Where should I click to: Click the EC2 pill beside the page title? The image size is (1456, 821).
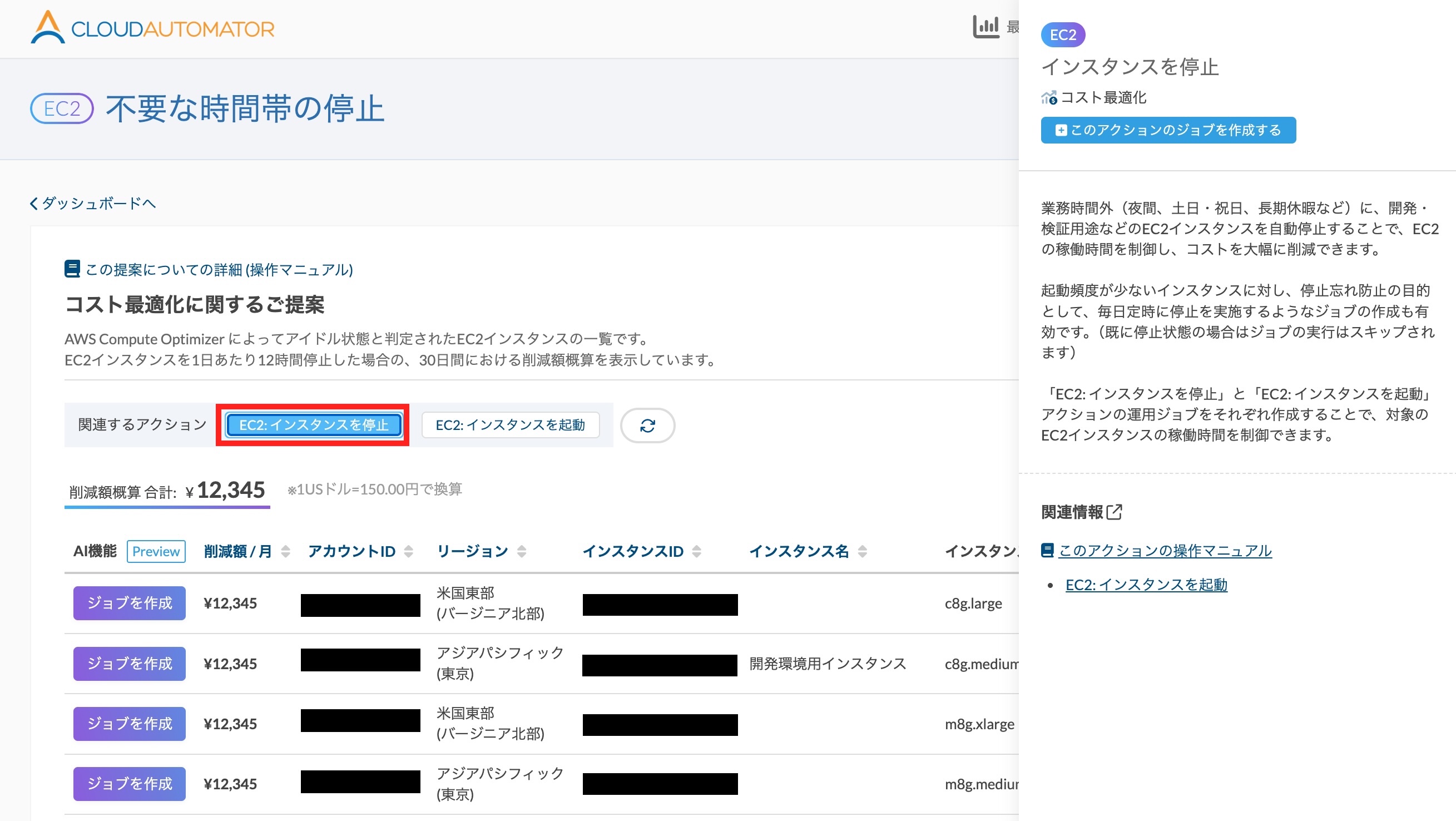pos(62,108)
